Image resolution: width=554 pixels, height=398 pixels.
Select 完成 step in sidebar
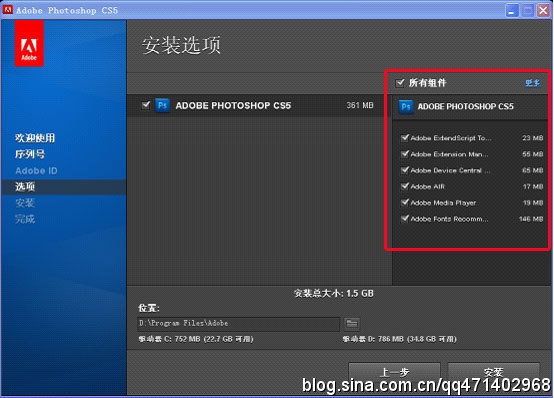click(25, 219)
